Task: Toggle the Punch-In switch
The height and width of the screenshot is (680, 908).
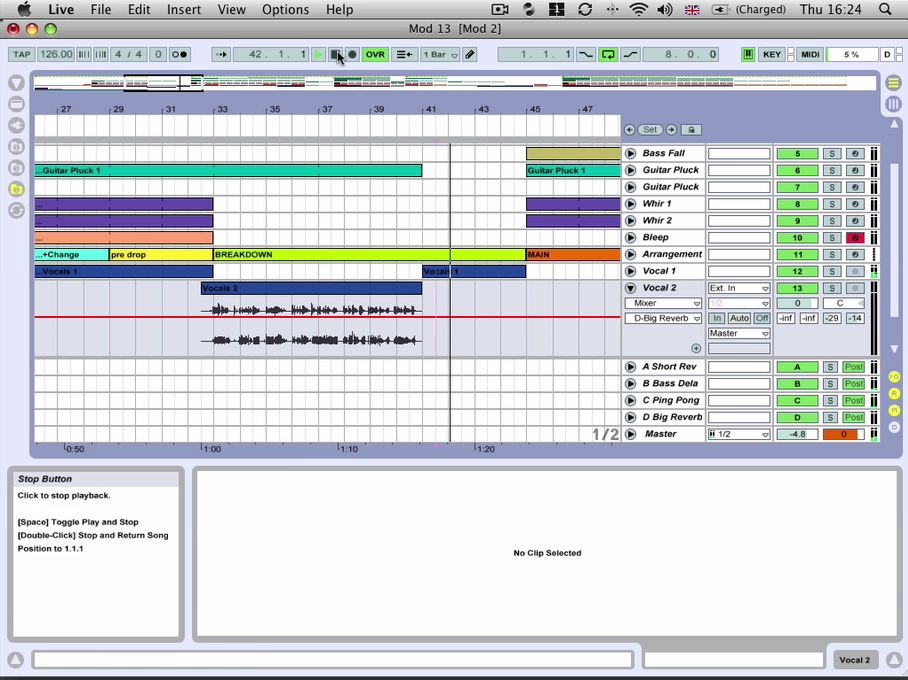Action: 586,54
